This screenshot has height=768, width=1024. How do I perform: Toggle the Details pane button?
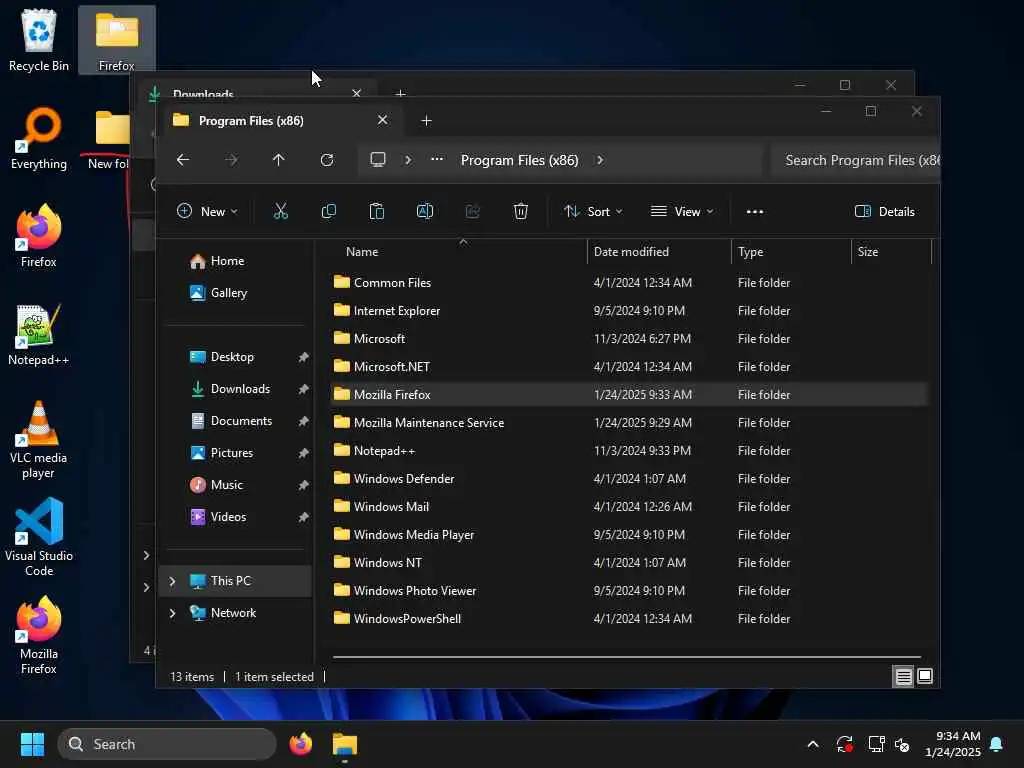pyautogui.click(x=885, y=212)
